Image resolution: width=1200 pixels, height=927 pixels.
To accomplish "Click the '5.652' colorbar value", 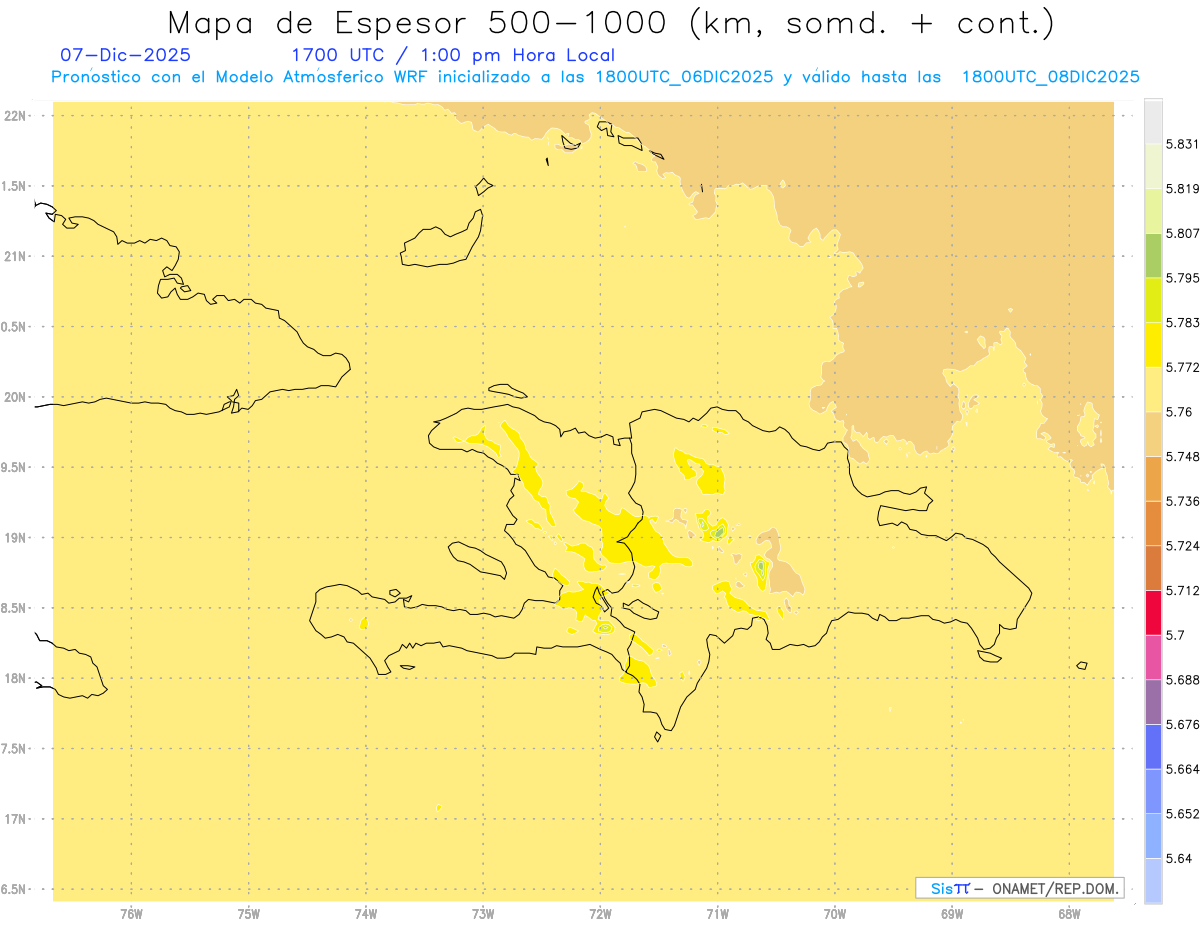I will click(1182, 813).
